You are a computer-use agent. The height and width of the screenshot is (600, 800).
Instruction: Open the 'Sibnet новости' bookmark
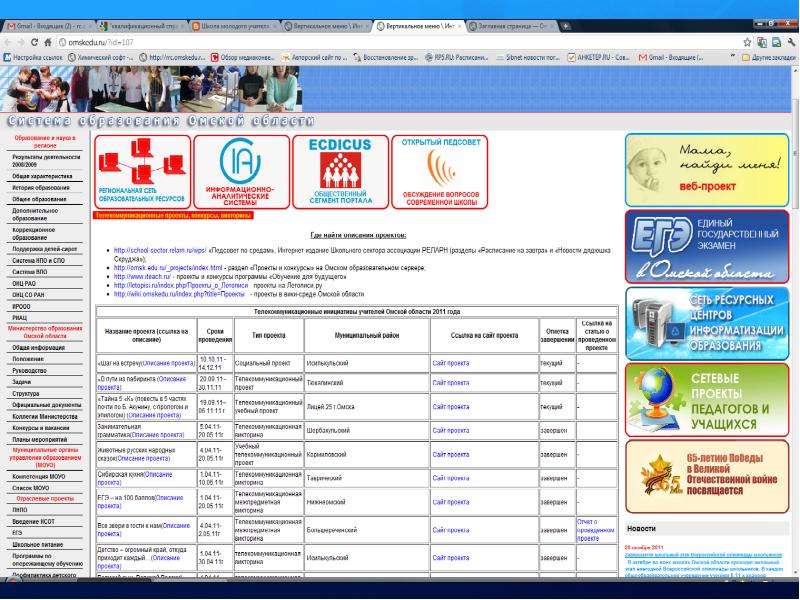(x=528, y=58)
